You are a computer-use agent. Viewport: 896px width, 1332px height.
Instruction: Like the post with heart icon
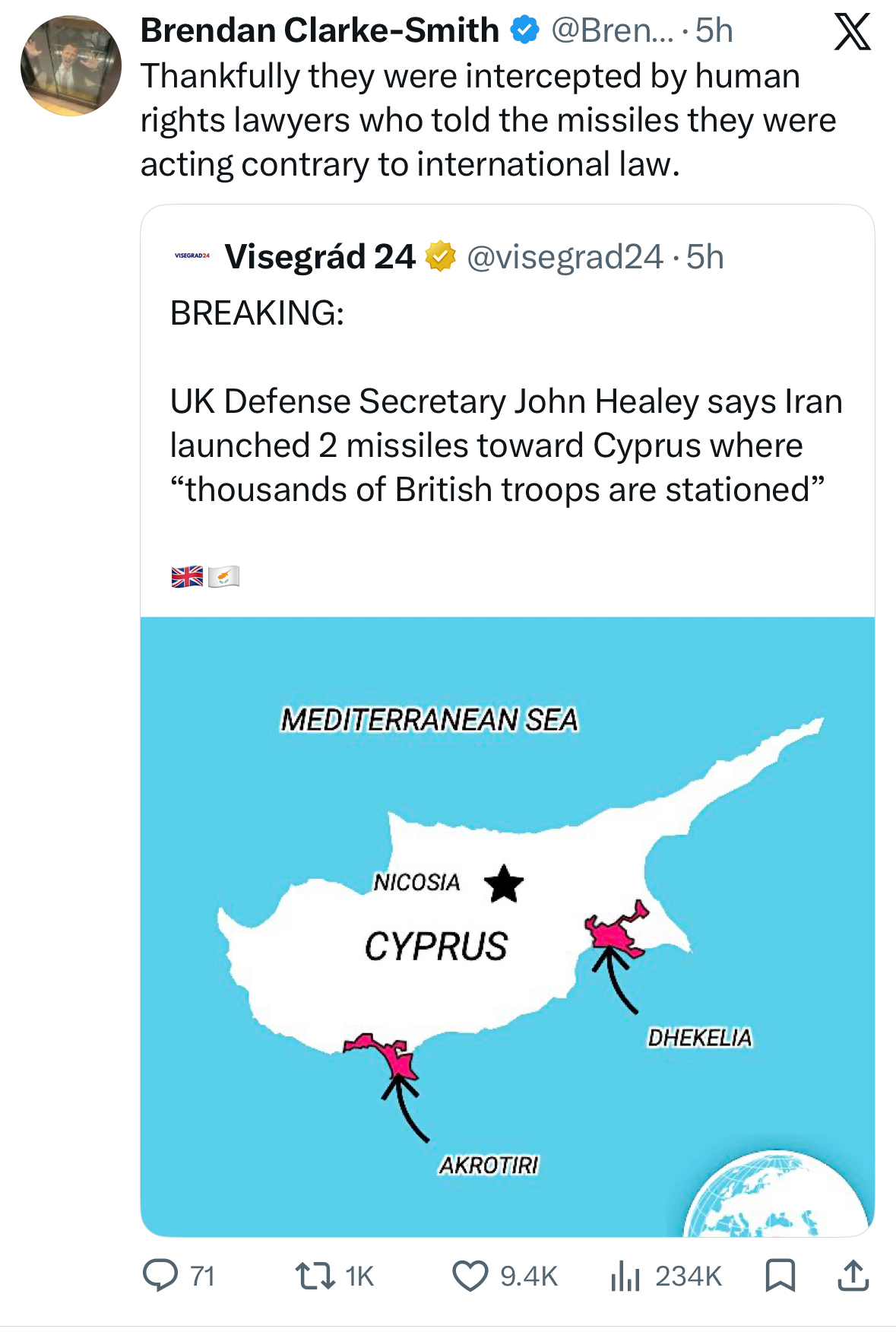point(470,1275)
